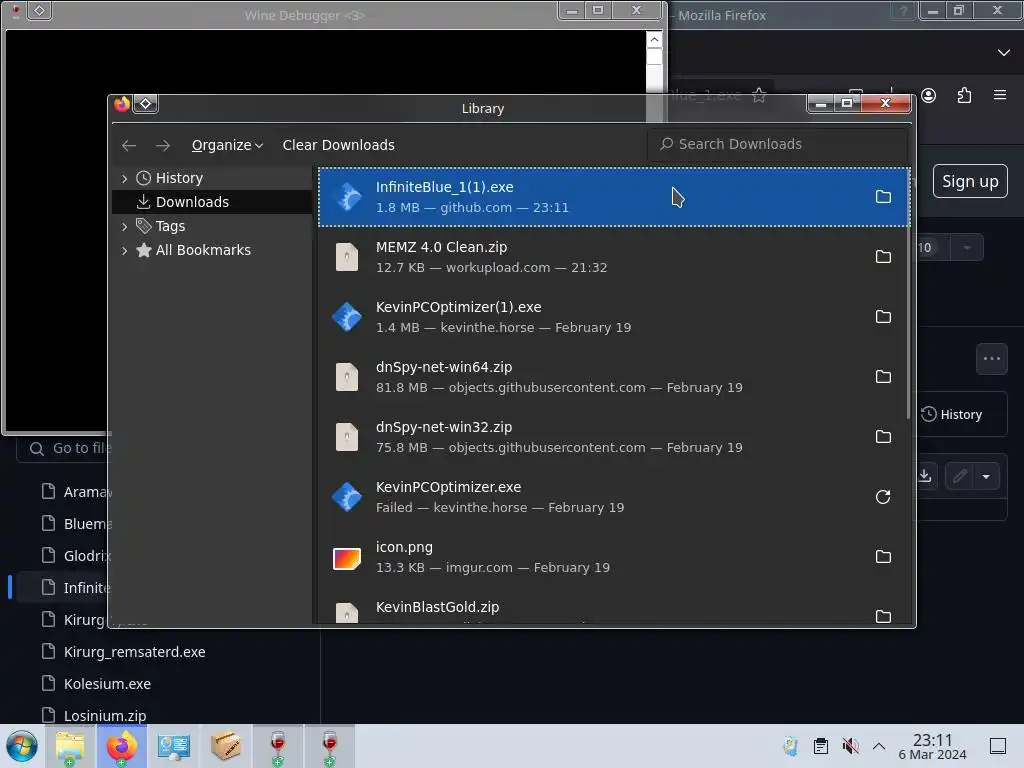Click the Wine Debugger scroll up arrow
This screenshot has width=1024, height=768.
[654, 40]
